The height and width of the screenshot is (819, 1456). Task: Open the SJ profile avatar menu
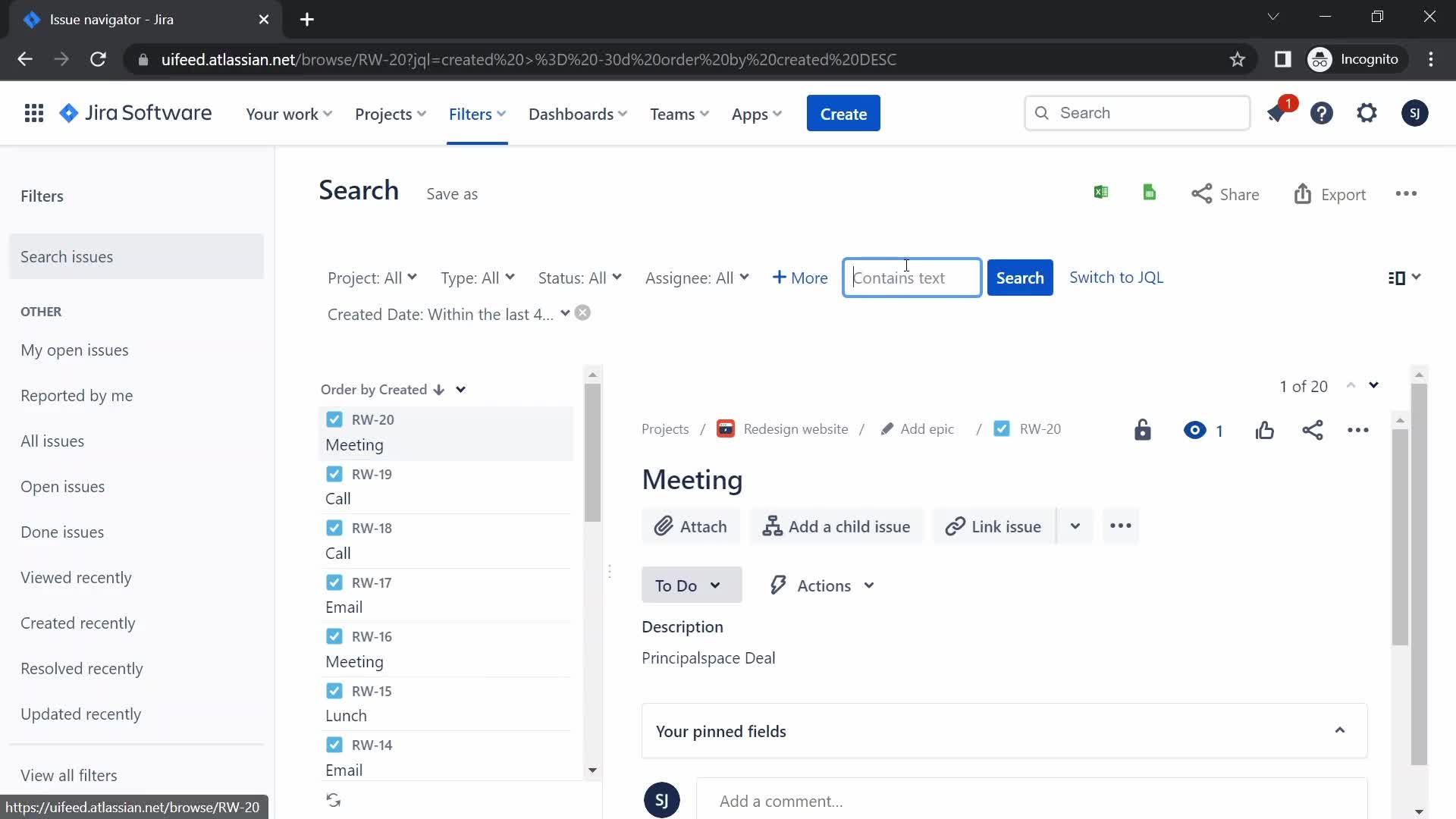tap(1414, 113)
